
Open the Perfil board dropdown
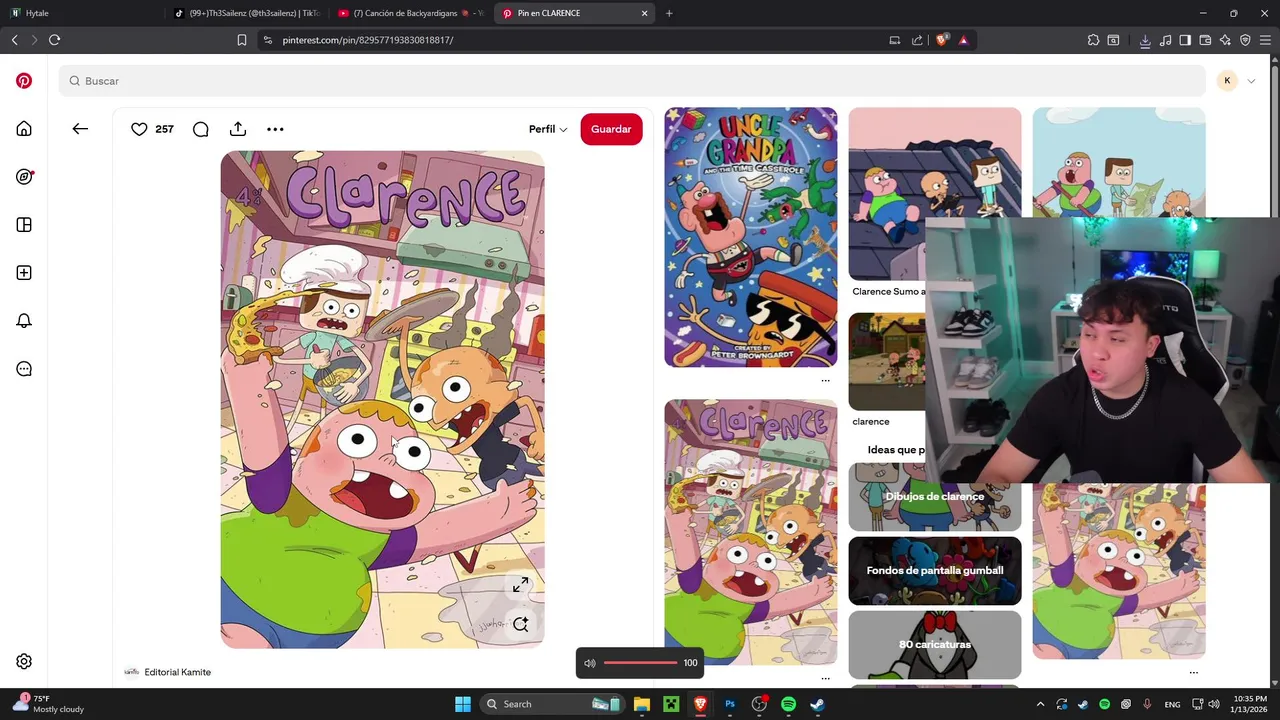pos(548,129)
